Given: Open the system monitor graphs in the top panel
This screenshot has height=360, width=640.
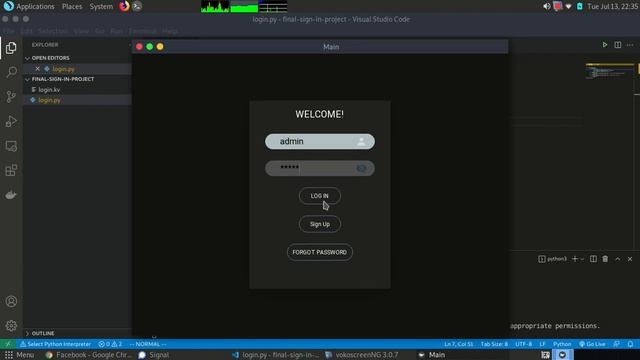Looking at the screenshot, I should click(244, 7).
